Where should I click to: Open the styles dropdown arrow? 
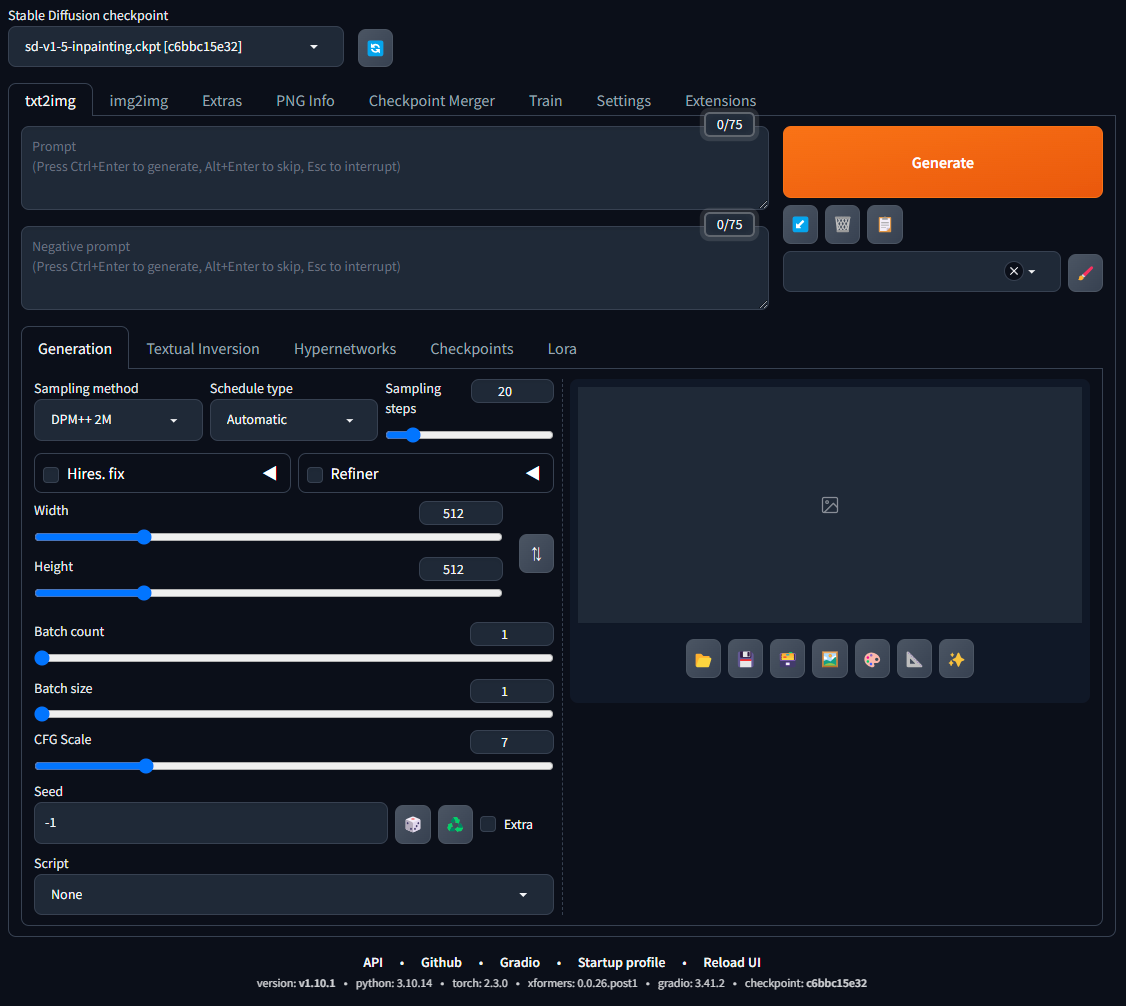pyautogui.click(x=1032, y=271)
